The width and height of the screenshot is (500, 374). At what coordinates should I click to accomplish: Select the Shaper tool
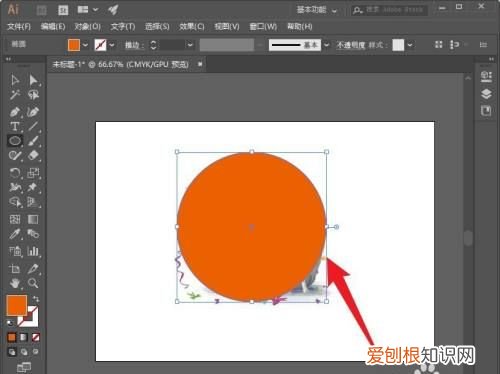click(x=15, y=156)
